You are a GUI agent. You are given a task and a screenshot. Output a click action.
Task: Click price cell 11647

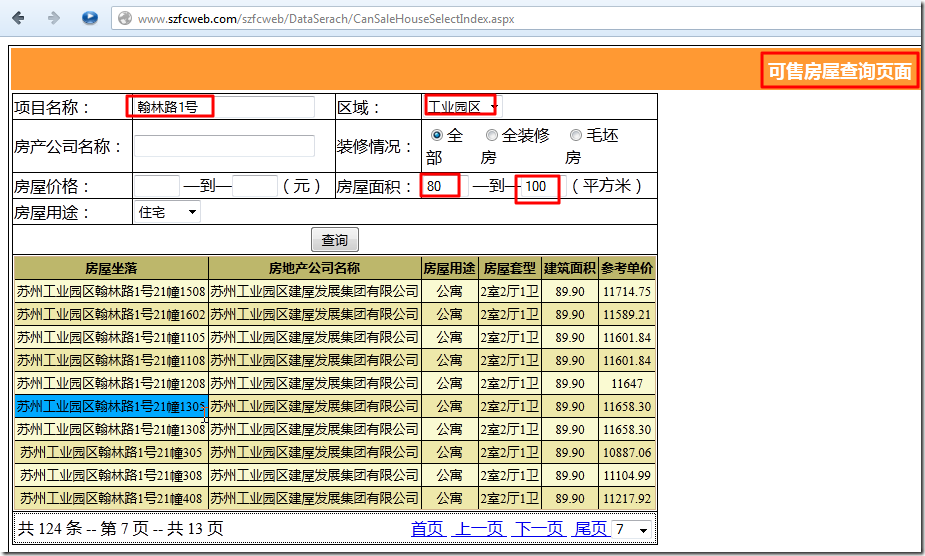click(x=627, y=384)
